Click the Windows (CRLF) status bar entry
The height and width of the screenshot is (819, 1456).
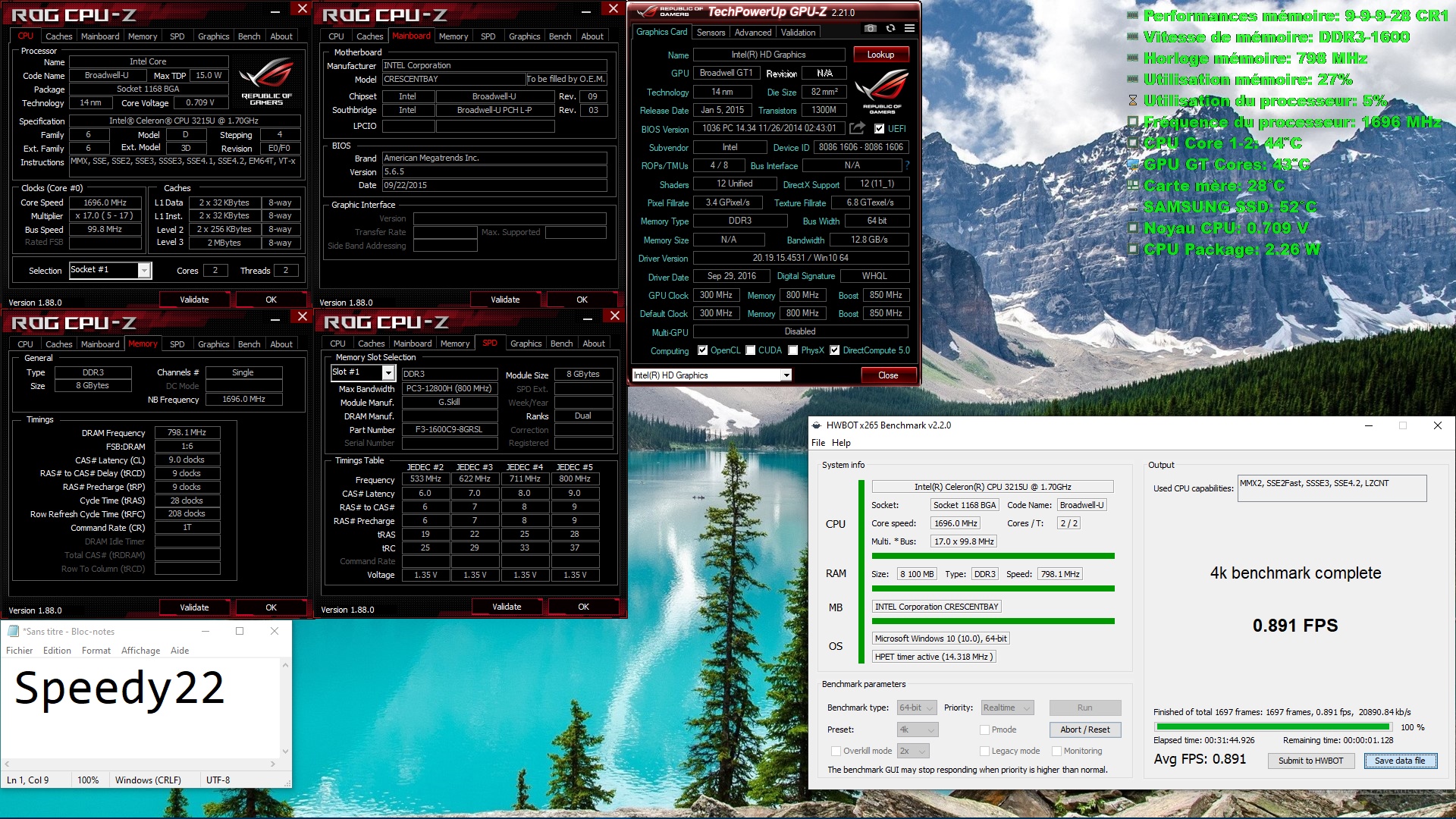[148, 780]
